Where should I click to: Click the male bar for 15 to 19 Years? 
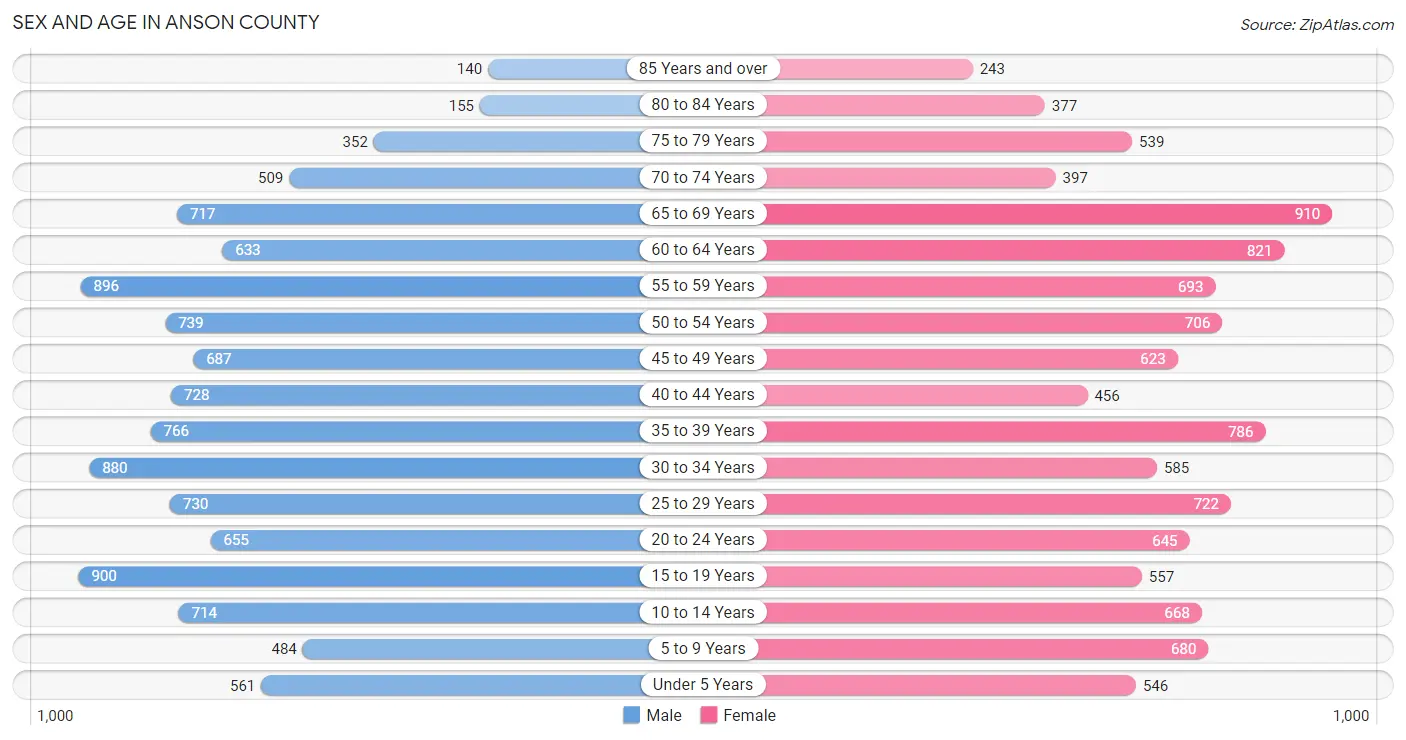[392, 576]
